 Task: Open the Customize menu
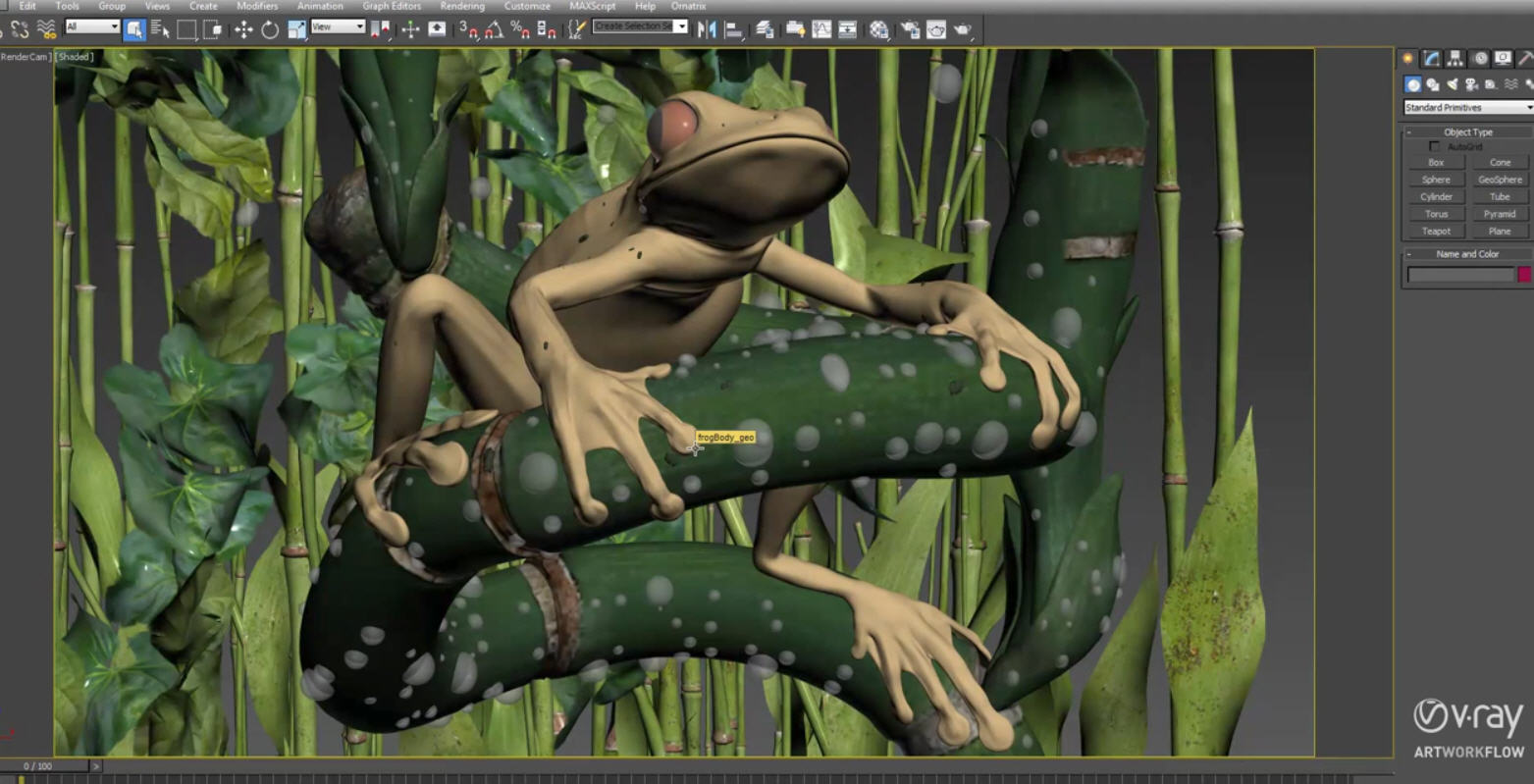(527, 6)
